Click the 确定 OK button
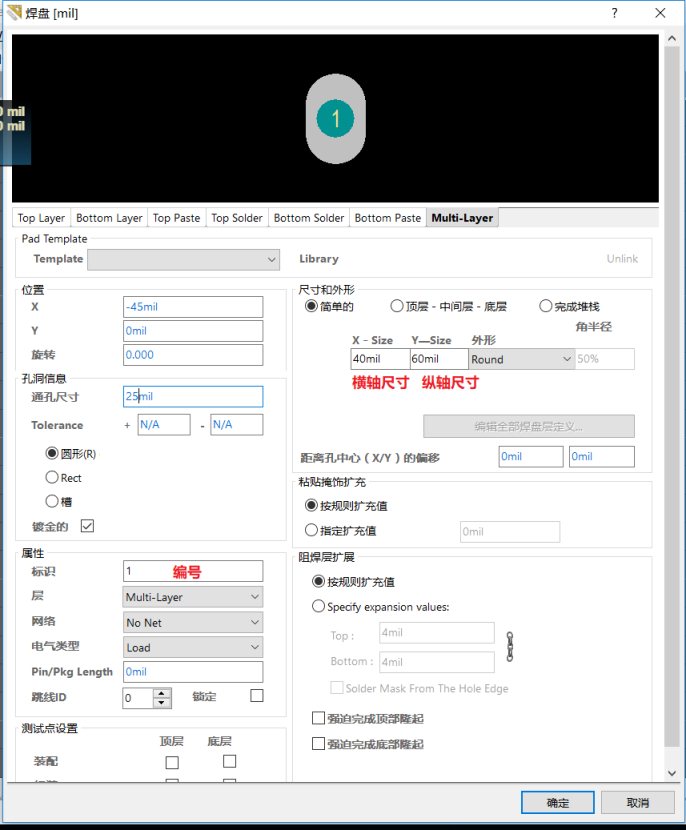Image resolution: width=686 pixels, height=830 pixels. point(557,802)
